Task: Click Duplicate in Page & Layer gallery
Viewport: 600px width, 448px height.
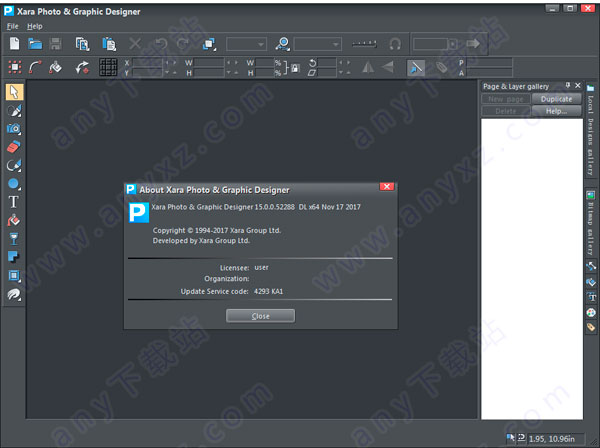Action: [556, 99]
